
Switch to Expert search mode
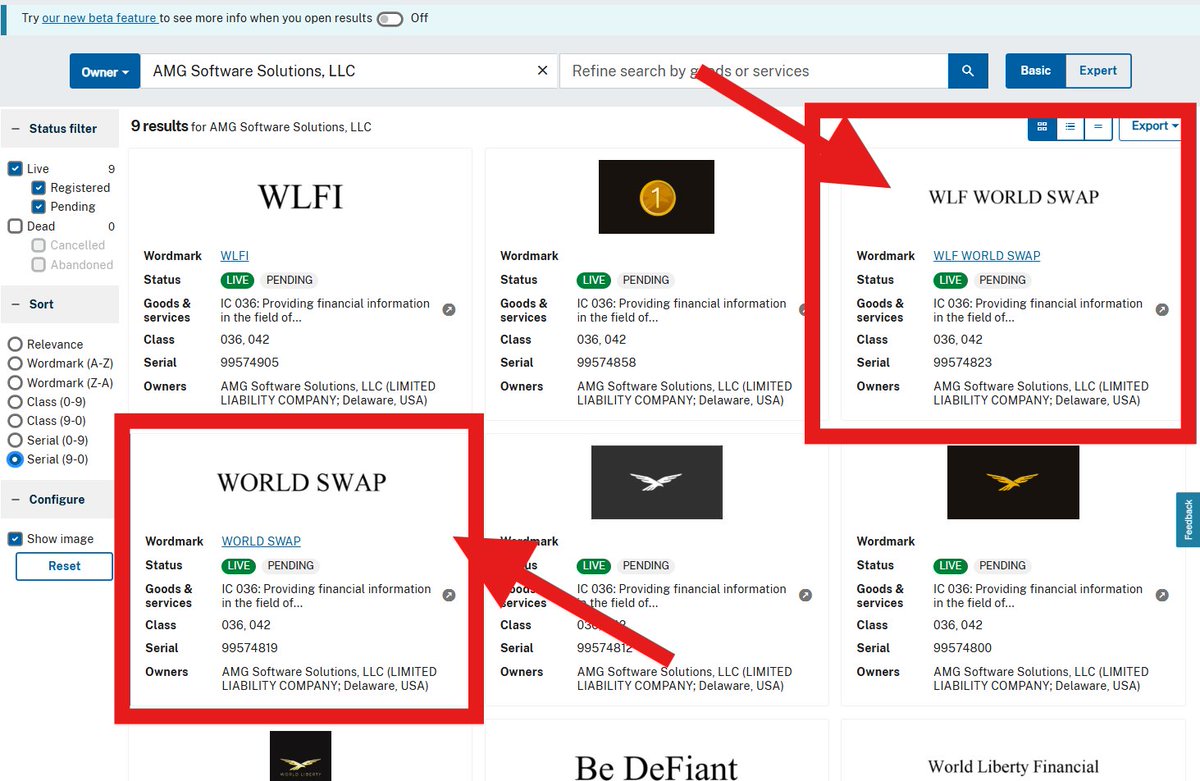click(x=1098, y=71)
